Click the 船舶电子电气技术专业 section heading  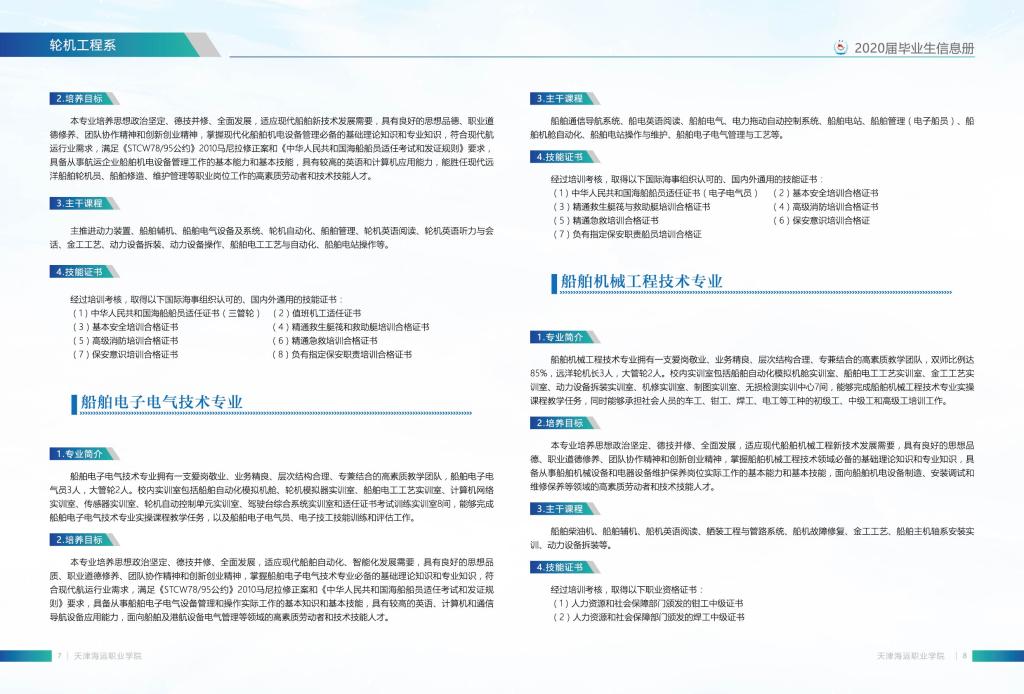pos(163,402)
